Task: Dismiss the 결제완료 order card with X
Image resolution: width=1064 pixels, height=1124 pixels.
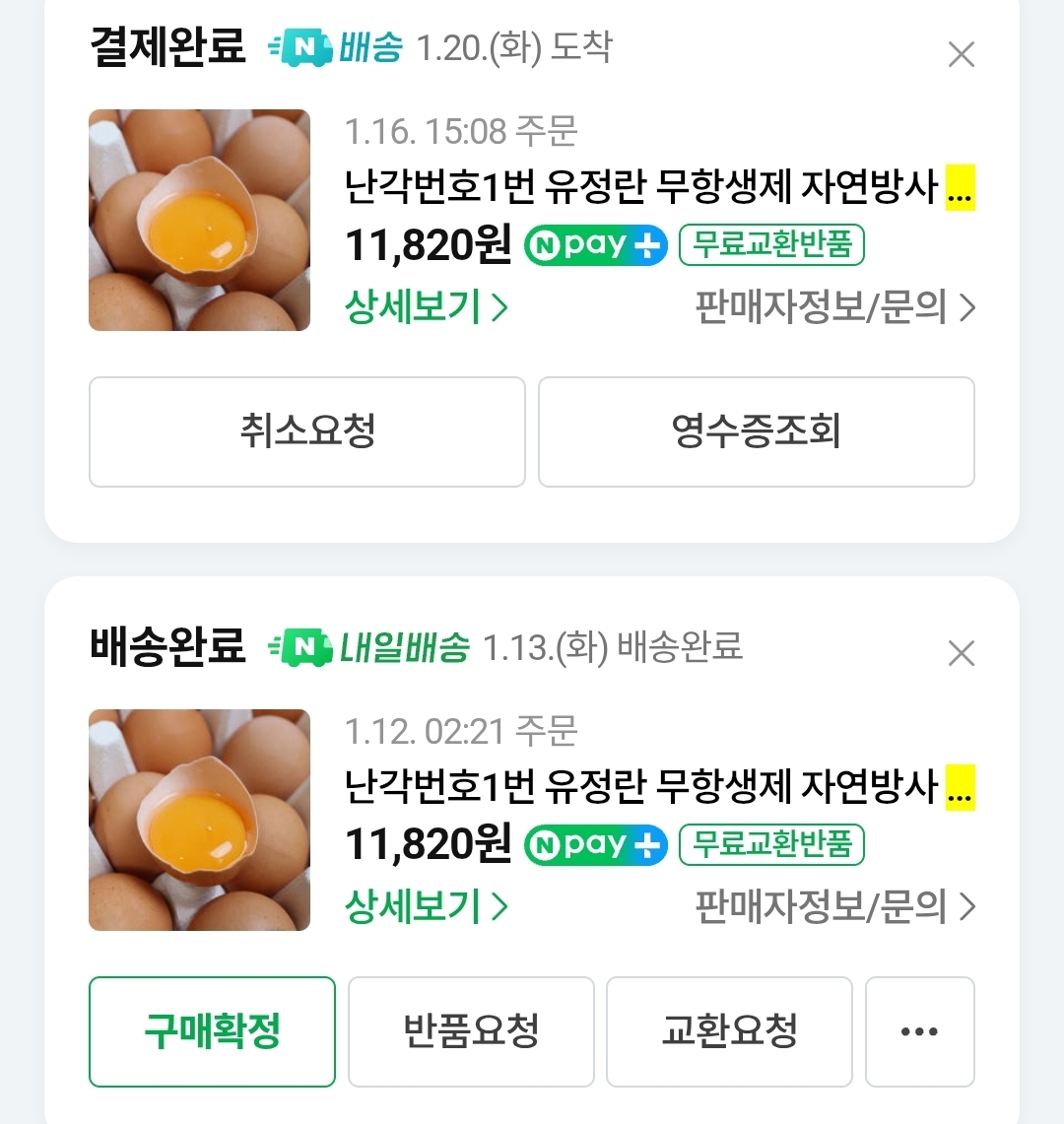Action: coord(961,54)
